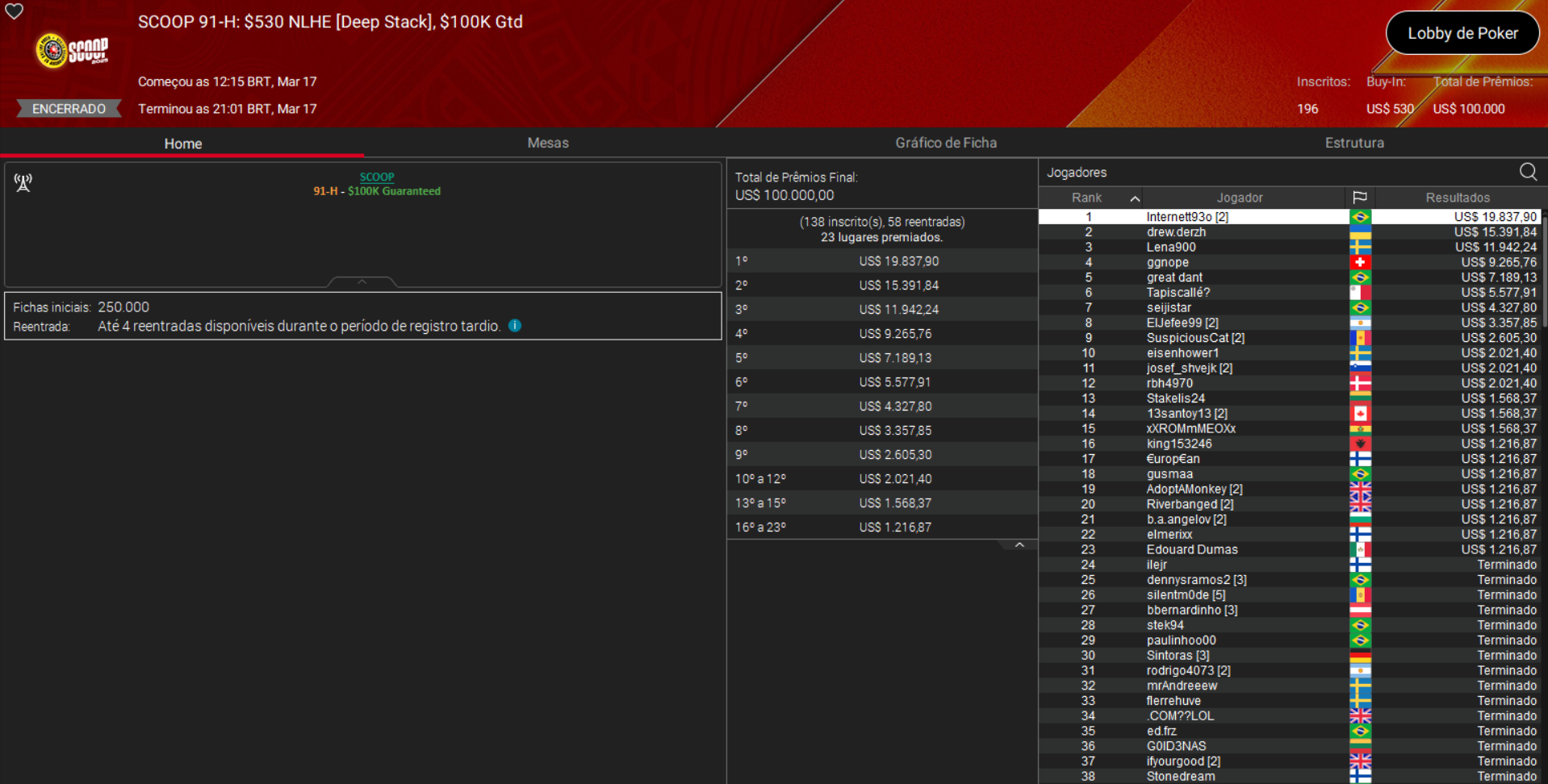Click the Finland flag beside €urop€an
The width and height of the screenshot is (1548, 784).
pos(1361,458)
